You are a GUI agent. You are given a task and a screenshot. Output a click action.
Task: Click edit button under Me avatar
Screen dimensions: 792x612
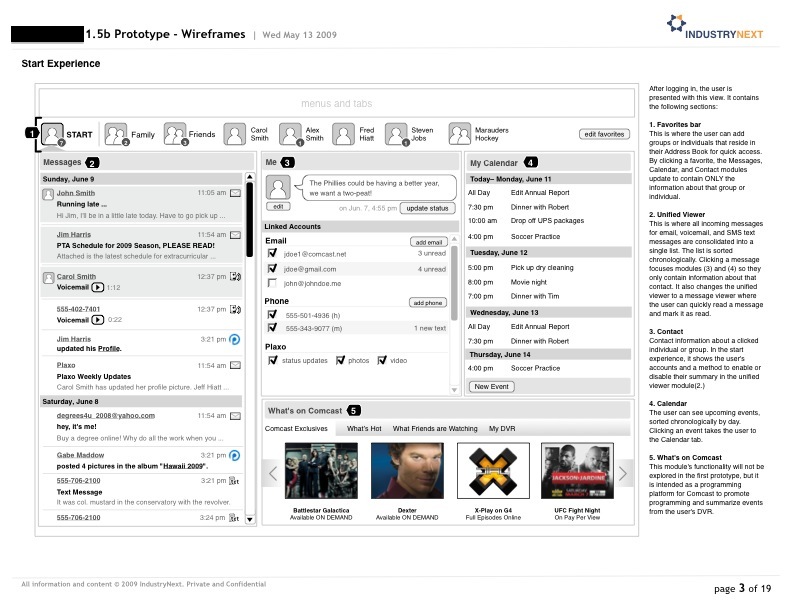(x=278, y=207)
